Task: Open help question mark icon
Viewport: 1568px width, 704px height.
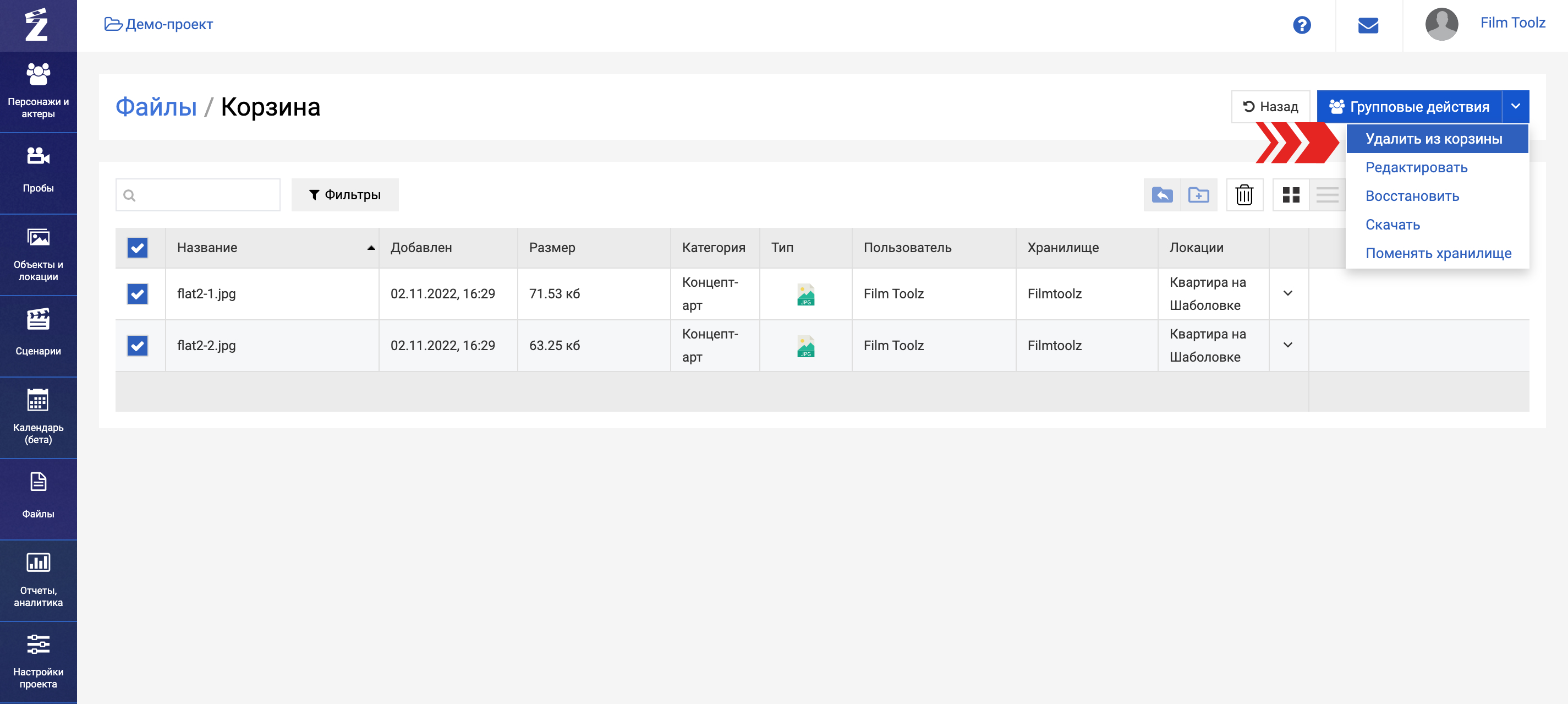Action: [1301, 25]
